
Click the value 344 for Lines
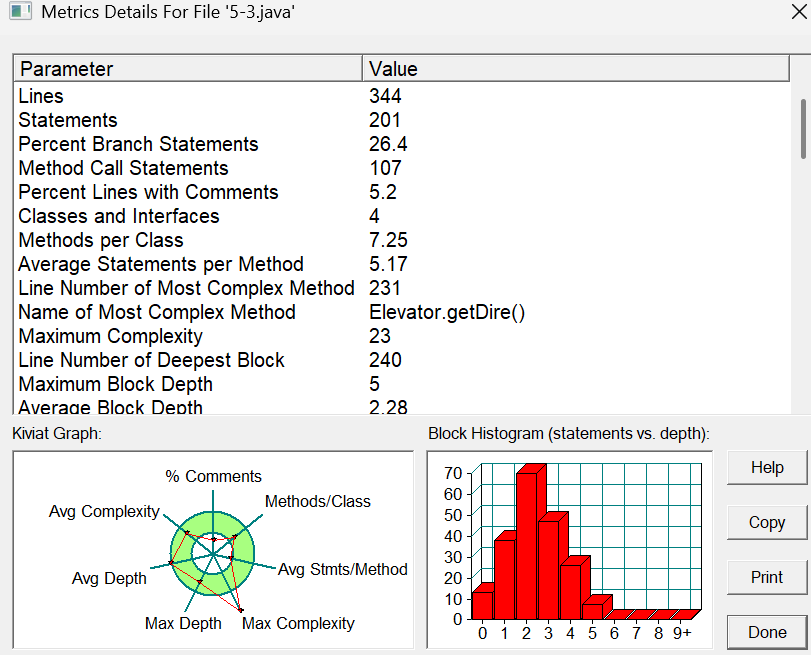pos(385,96)
